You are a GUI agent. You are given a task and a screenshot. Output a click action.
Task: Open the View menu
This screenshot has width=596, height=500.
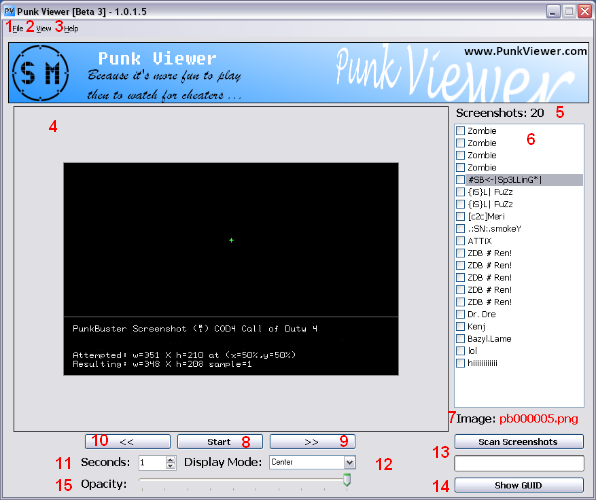[44, 29]
